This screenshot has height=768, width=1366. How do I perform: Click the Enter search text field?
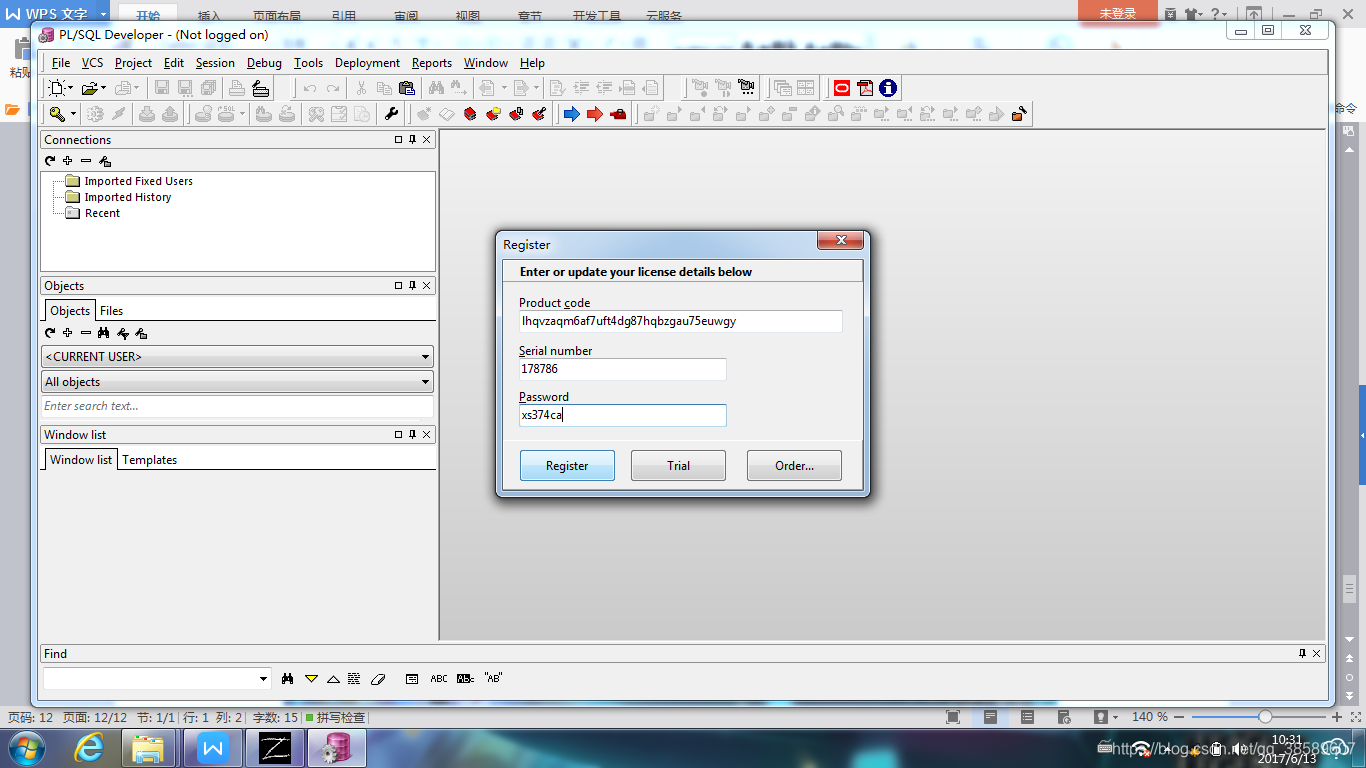click(x=237, y=406)
